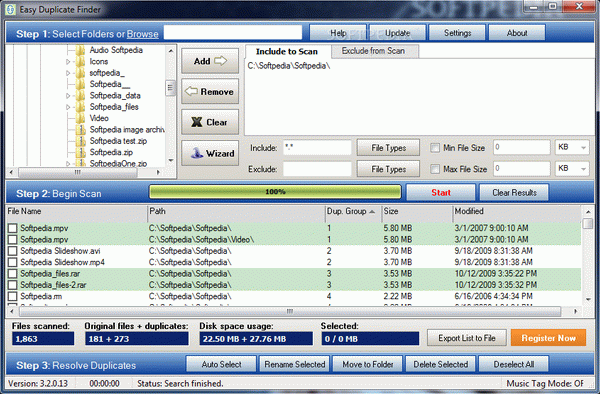The image size is (600, 394).
Task: Click the Exclude pattern input field
Action: [x=317, y=169]
